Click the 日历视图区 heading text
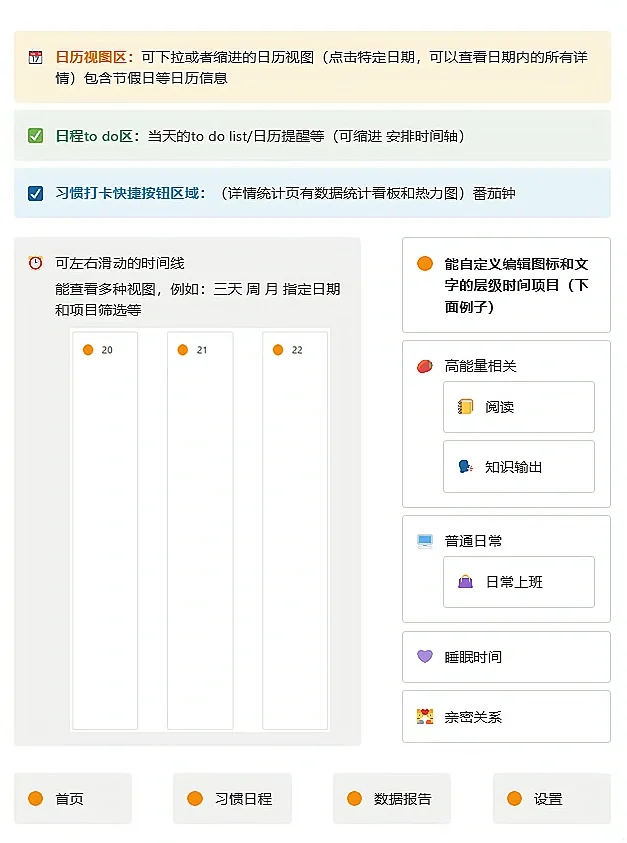 click(95, 58)
